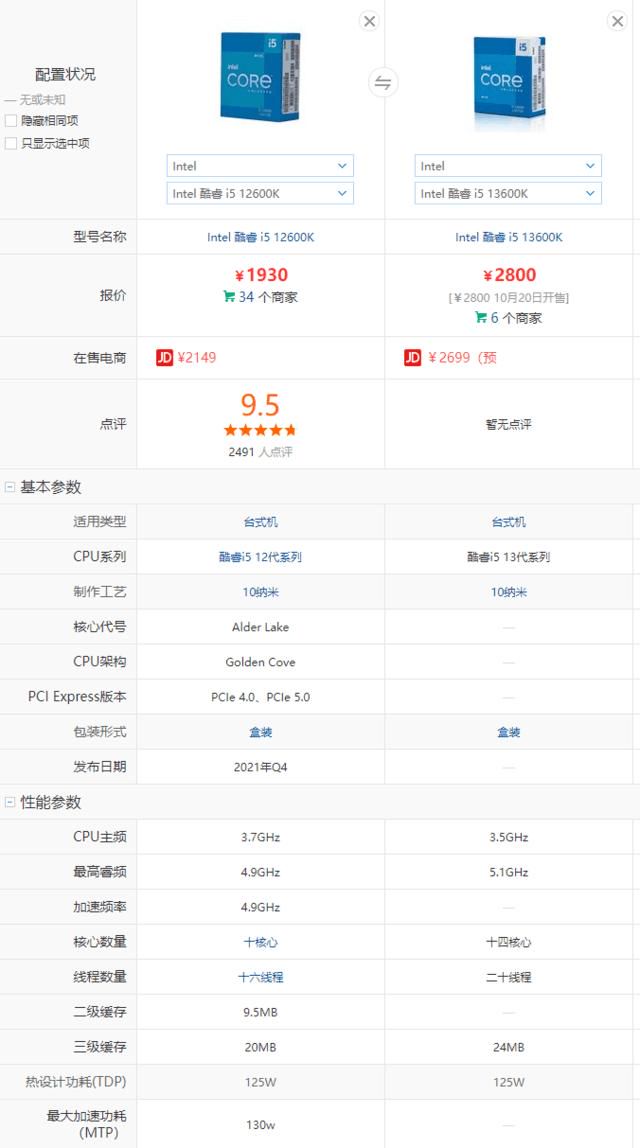Click the 9.5 review score

[x=260, y=404]
